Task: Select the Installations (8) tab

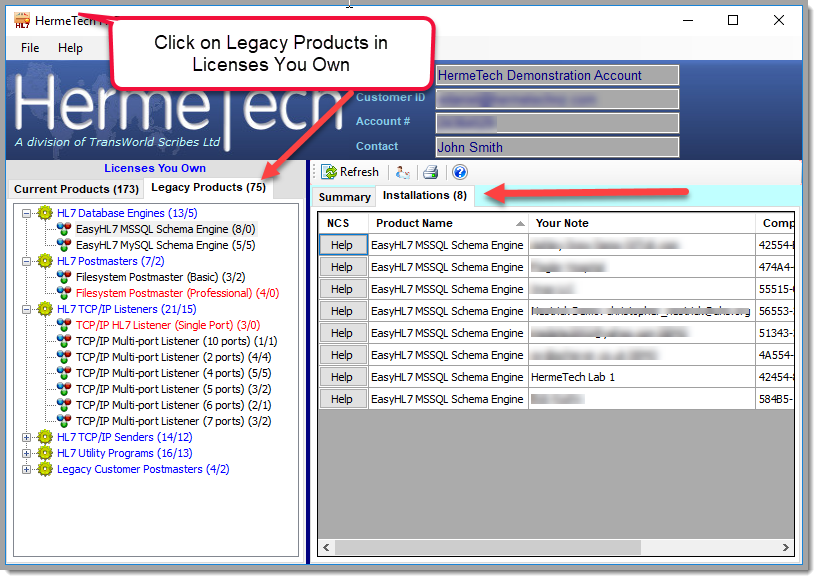Action: (425, 195)
